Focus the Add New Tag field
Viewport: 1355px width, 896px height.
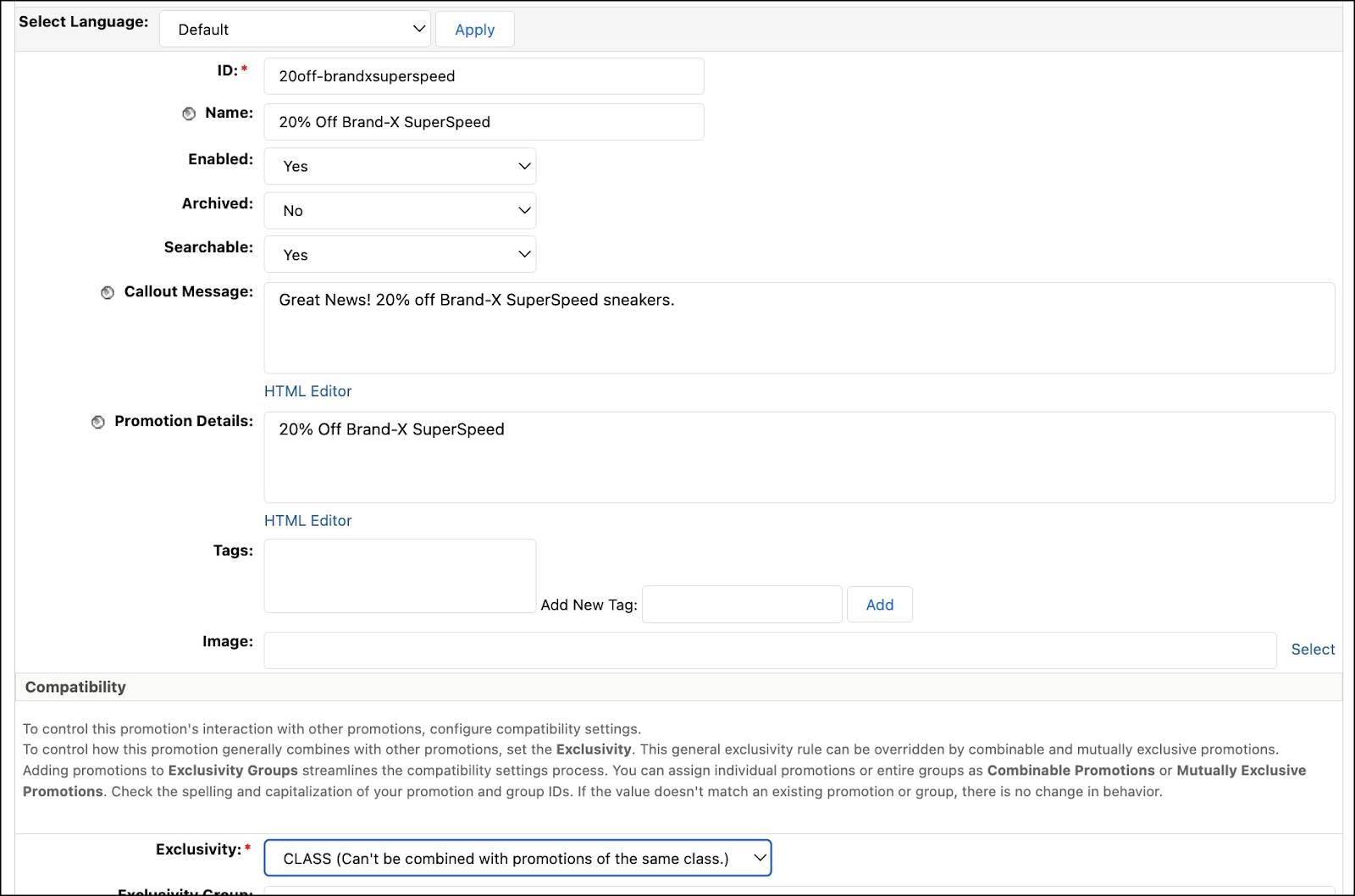pyautogui.click(x=742, y=605)
